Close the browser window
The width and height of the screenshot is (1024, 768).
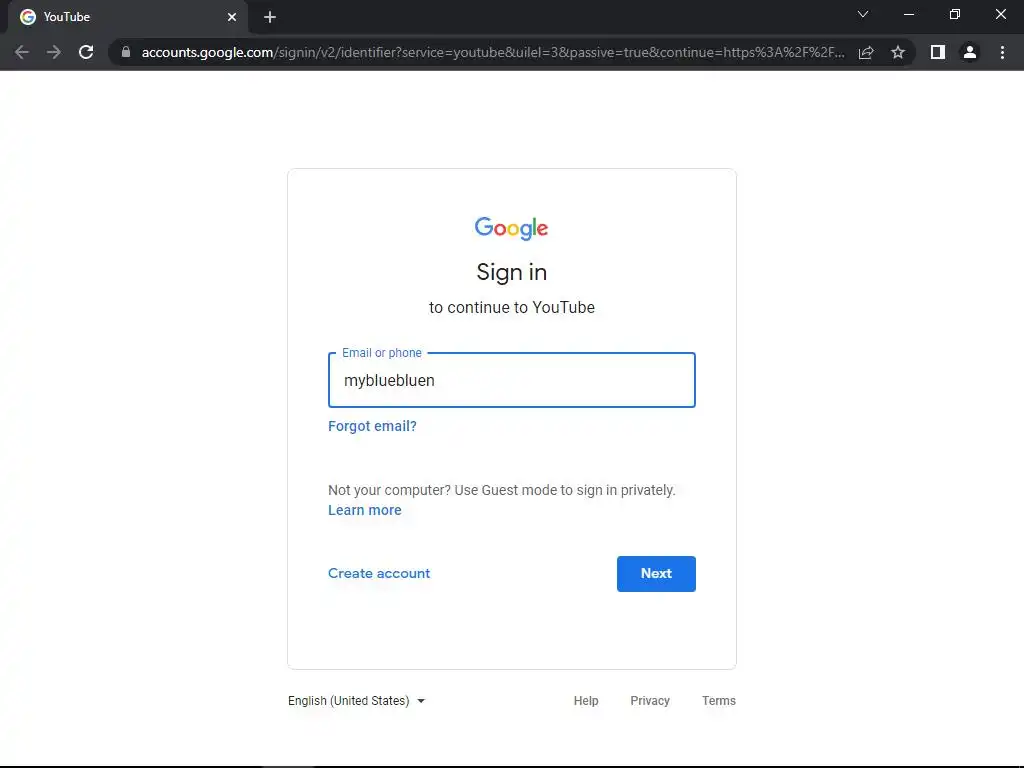click(1000, 14)
